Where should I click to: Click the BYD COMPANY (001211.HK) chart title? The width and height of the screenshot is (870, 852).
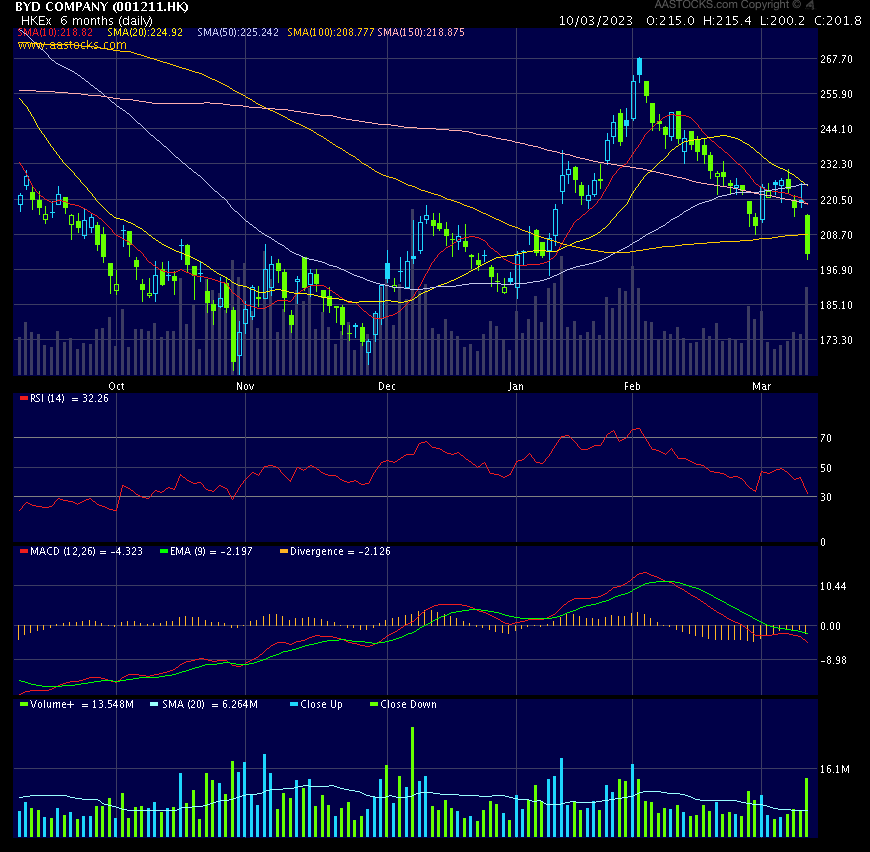pyautogui.click(x=102, y=7)
